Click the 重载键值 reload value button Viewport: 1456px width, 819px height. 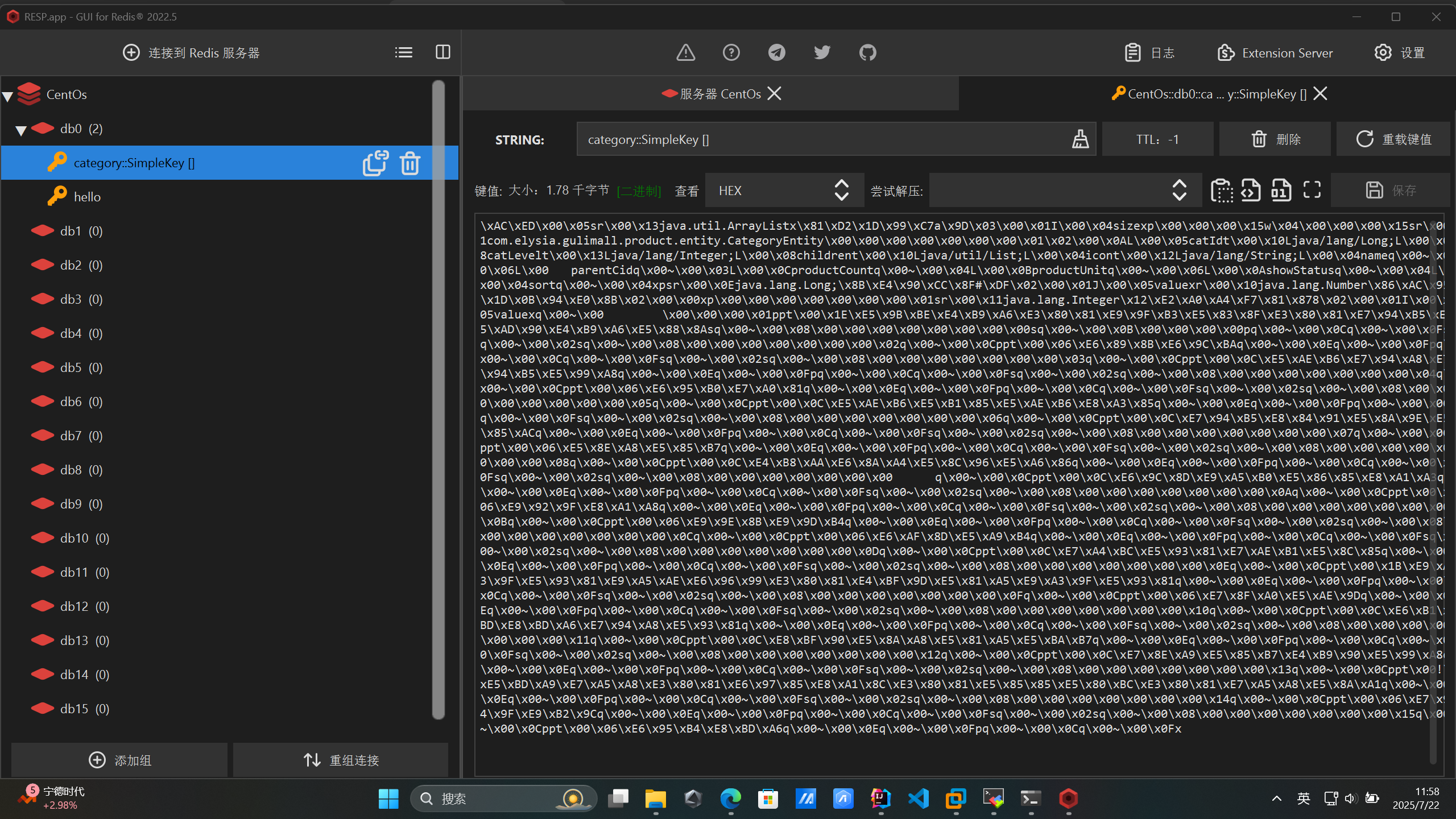click(1393, 139)
